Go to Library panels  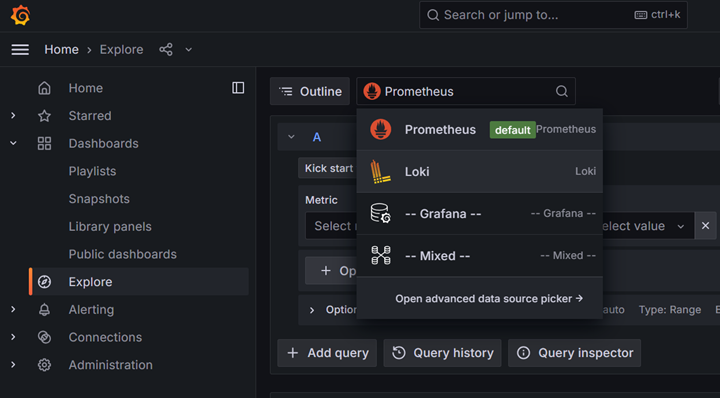tap(110, 226)
